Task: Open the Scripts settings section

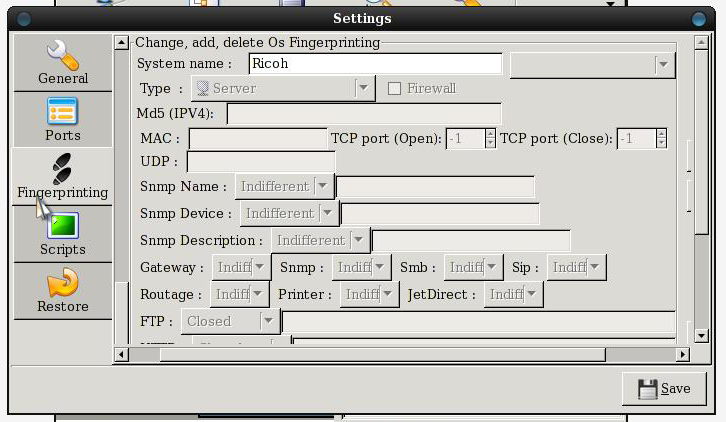Action: [63, 234]
